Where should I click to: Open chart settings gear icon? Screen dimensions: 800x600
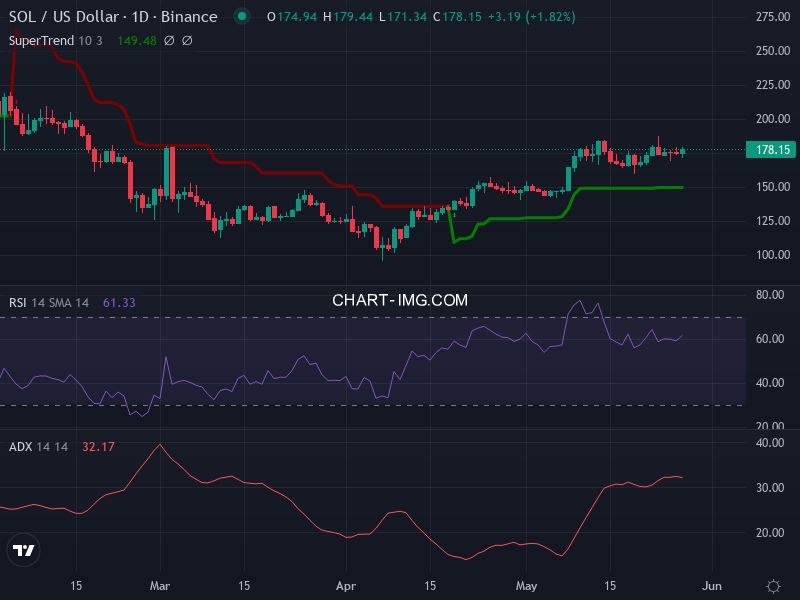773,586
